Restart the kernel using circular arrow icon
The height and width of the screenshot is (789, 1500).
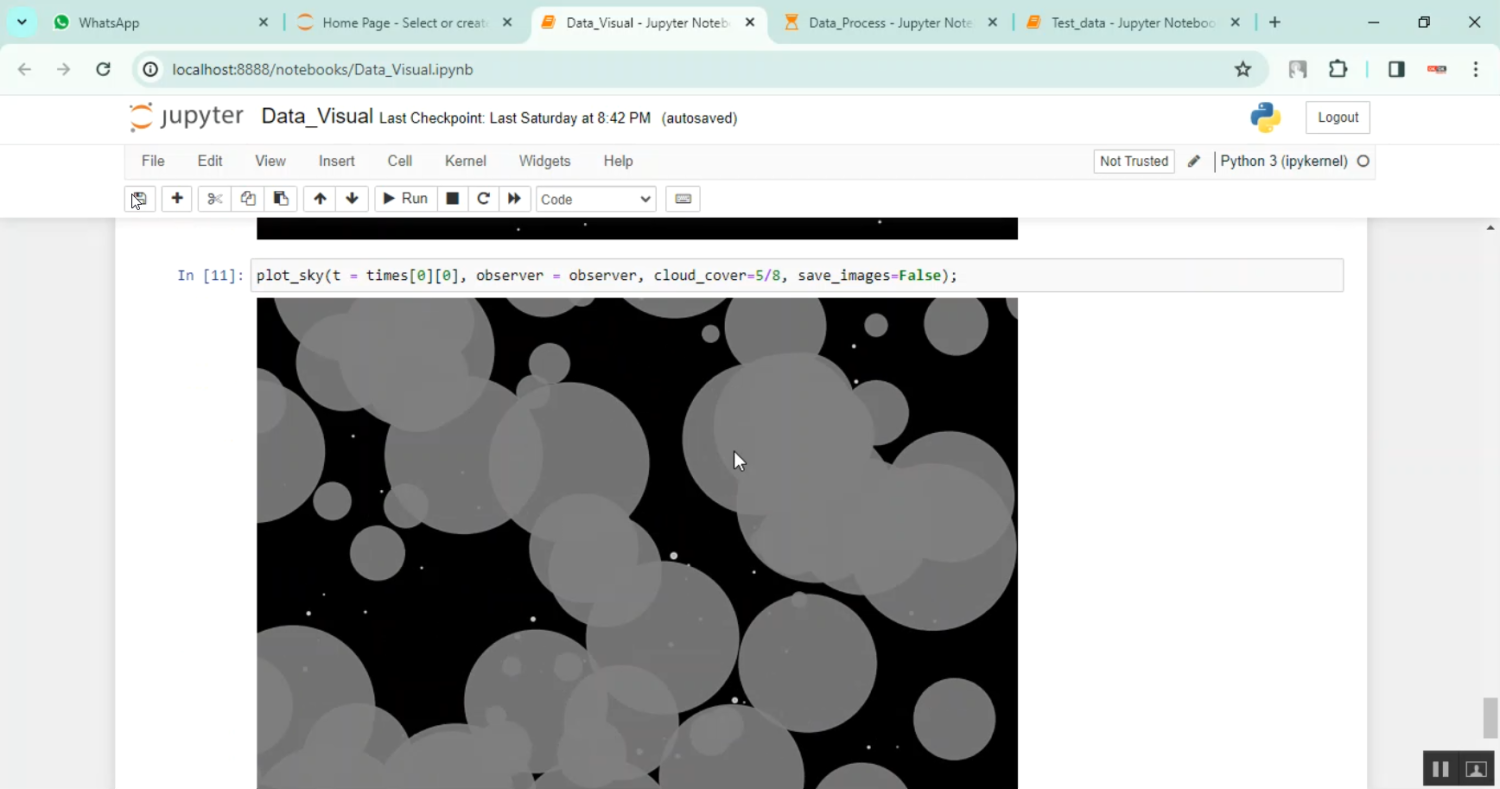point(483,198)
